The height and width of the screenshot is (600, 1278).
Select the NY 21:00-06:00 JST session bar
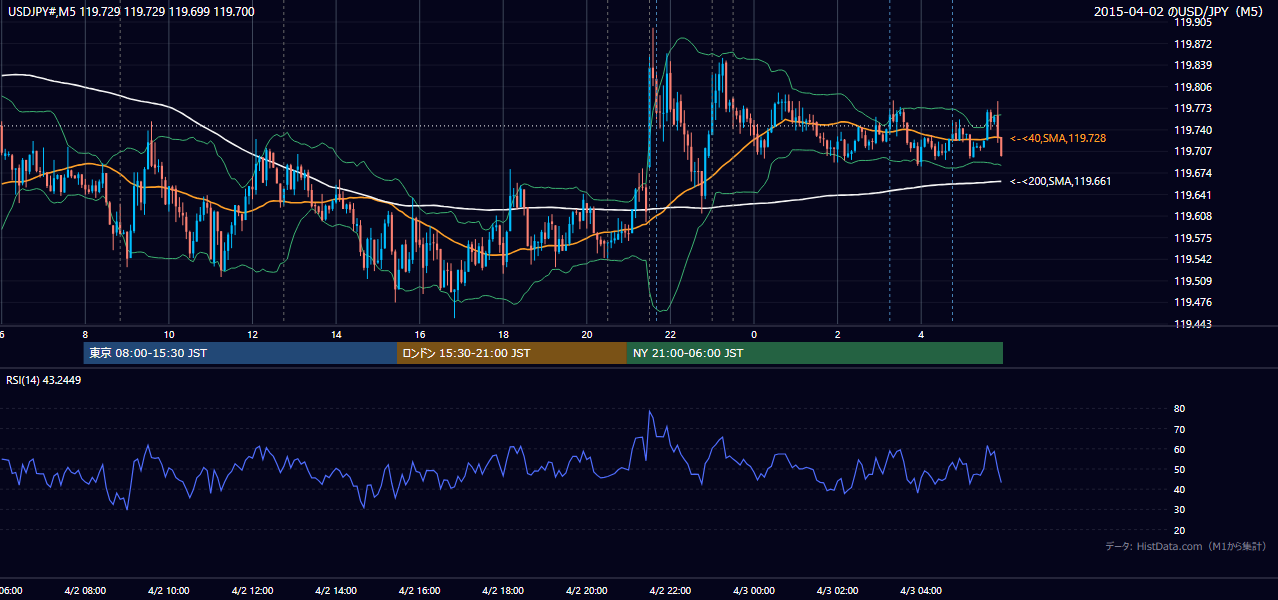tap(815, 353)
